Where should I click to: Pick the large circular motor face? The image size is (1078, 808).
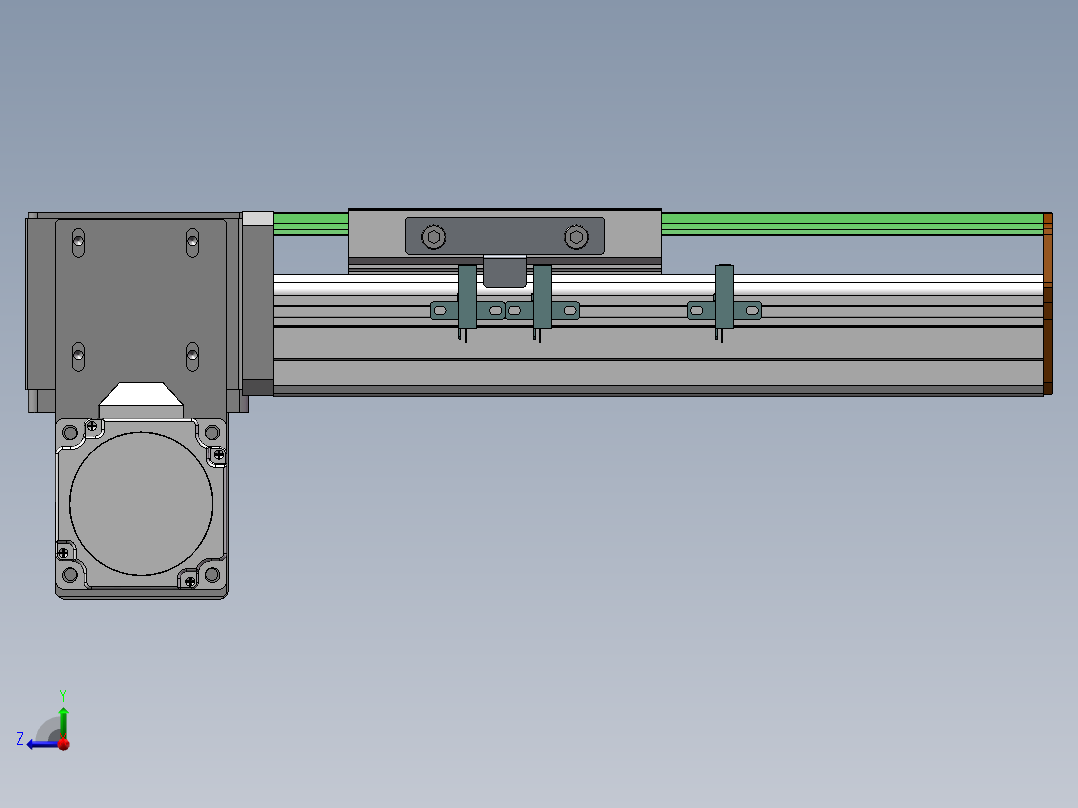141,503
